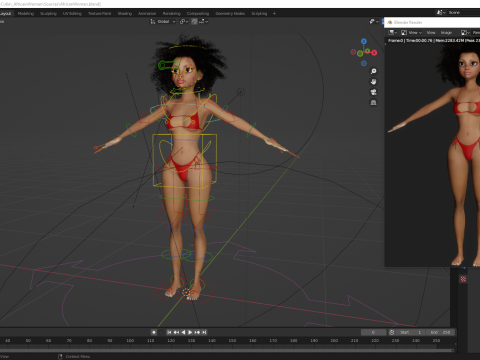Click the Blender Render window title icon
The image size is (480, 360).
[x=390, y=22]
